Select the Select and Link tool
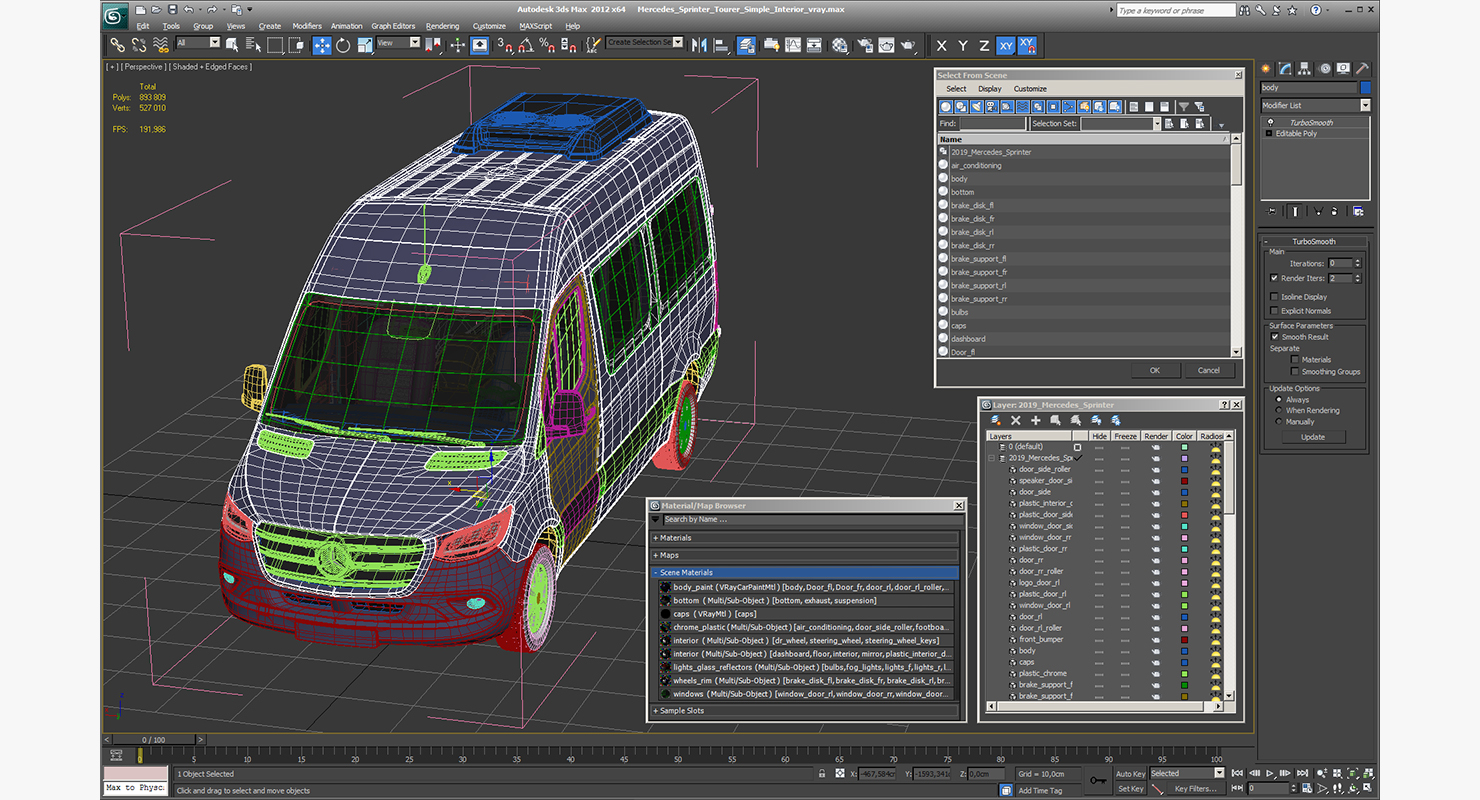The height and width of the screenshot is (800, 1480). [x=117, y=45]
